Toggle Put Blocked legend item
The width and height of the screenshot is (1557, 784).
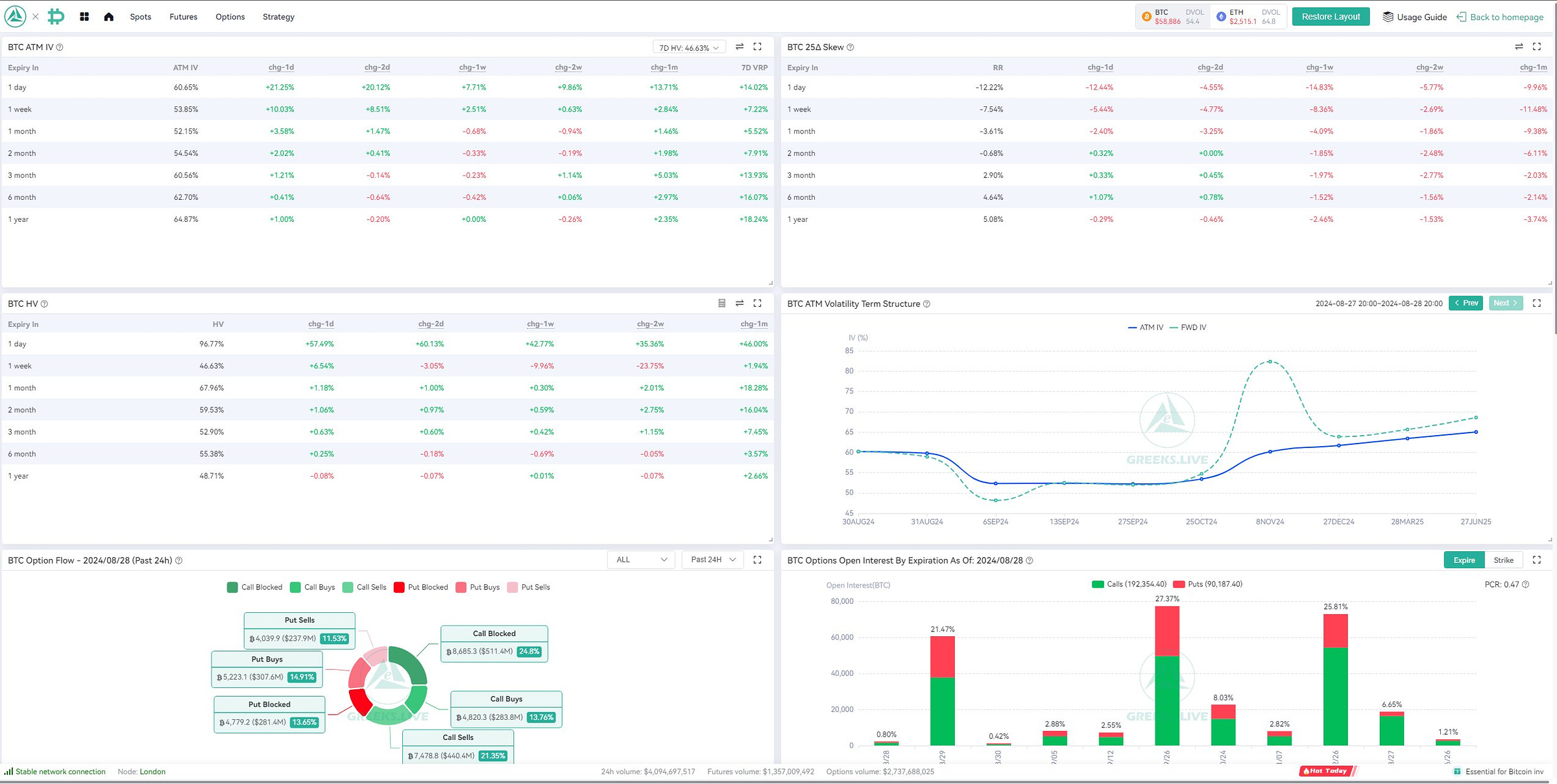421,588
